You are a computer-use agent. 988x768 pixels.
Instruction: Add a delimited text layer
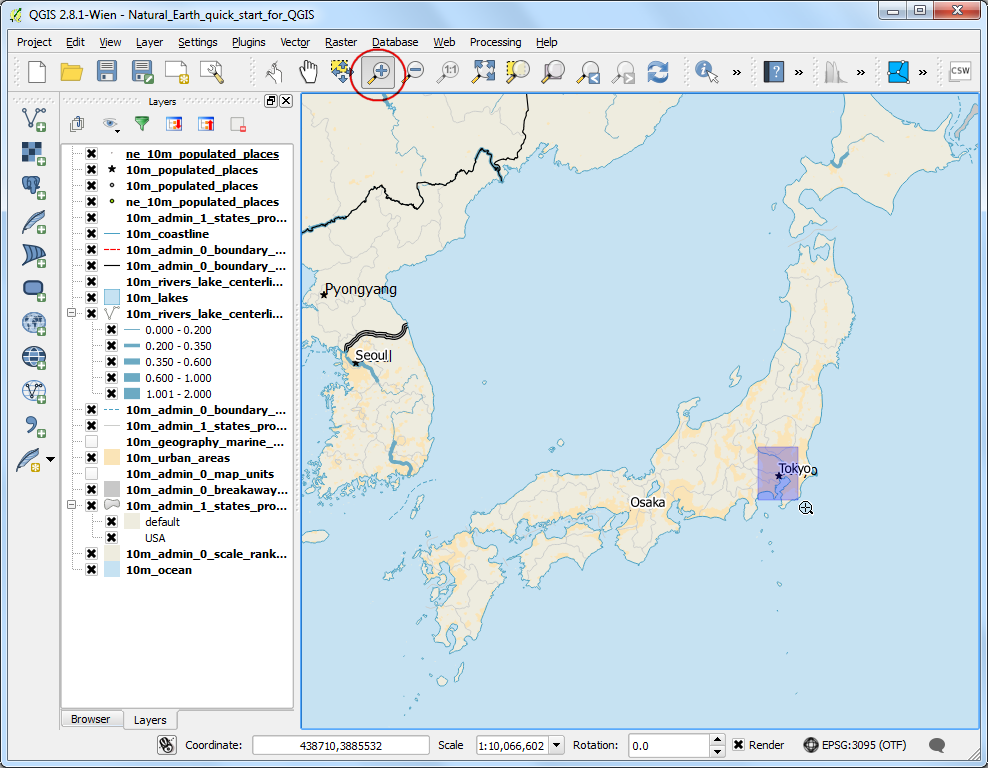click(x=34, y=426)
